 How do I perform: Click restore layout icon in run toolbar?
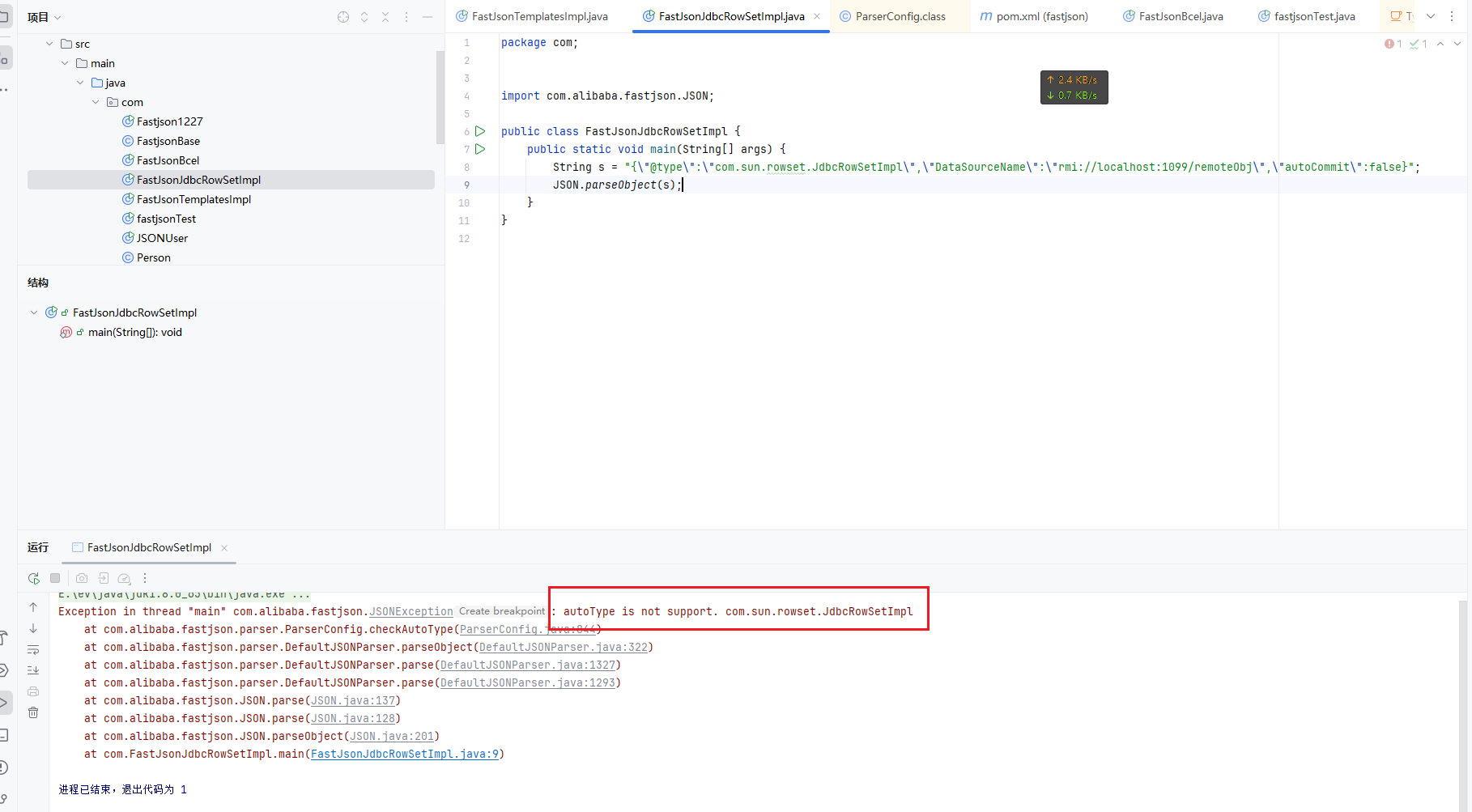pyautogui.click(x=104, y=578)
